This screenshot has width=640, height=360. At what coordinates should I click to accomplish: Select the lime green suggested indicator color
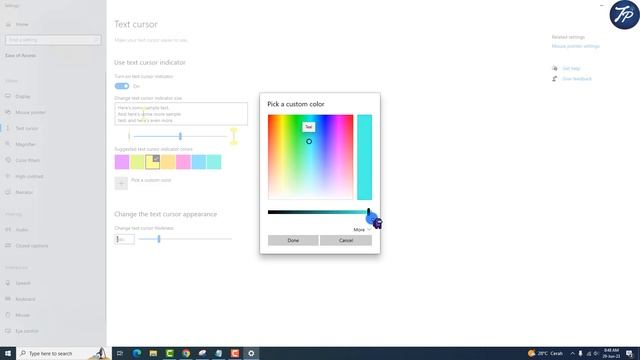[x=137, y=162]
